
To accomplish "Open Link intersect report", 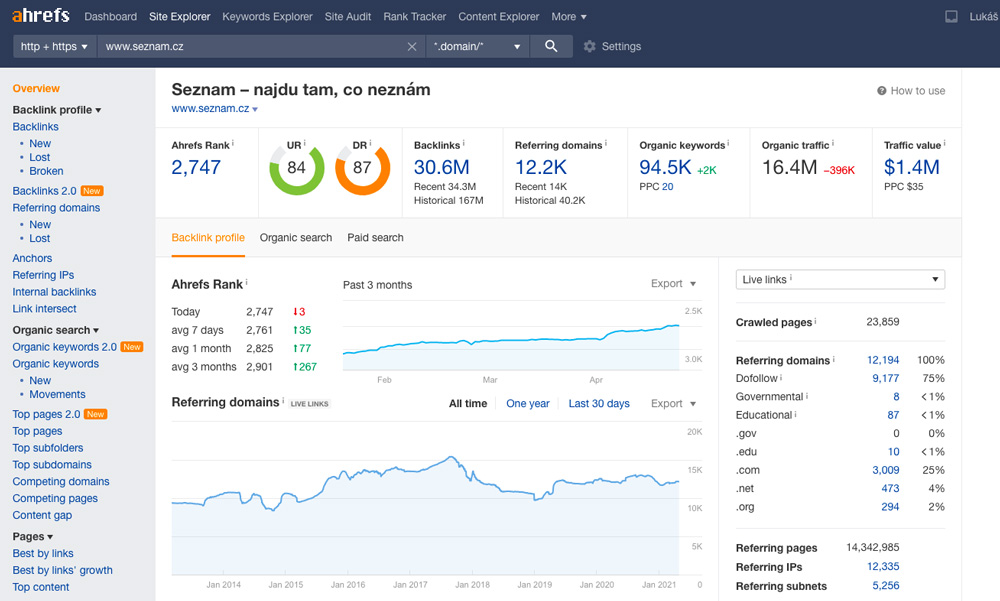I will pos(44,309).
